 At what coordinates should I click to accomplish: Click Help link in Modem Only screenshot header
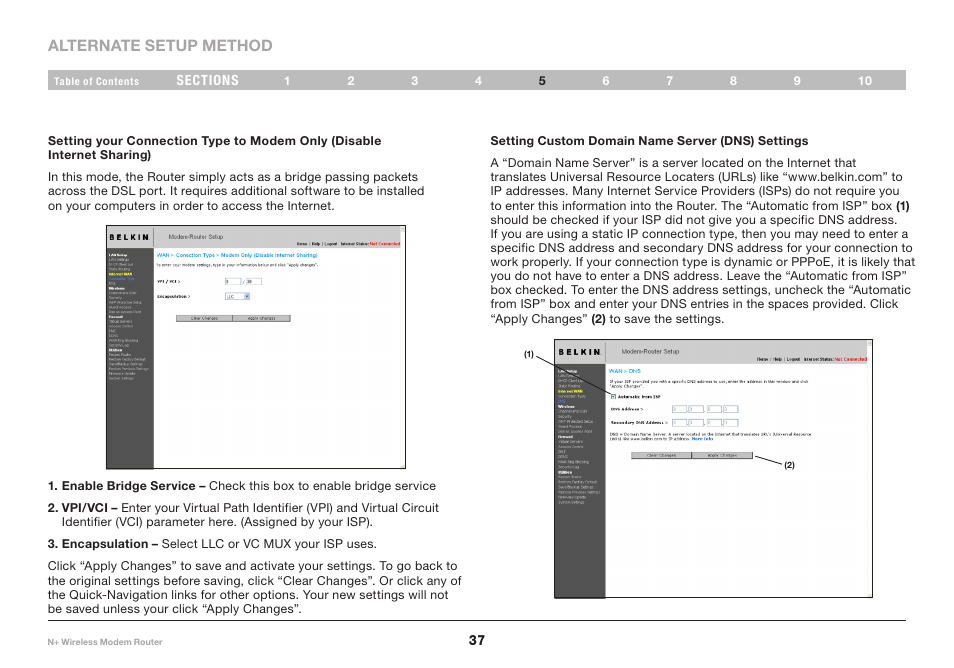(316, 244)
